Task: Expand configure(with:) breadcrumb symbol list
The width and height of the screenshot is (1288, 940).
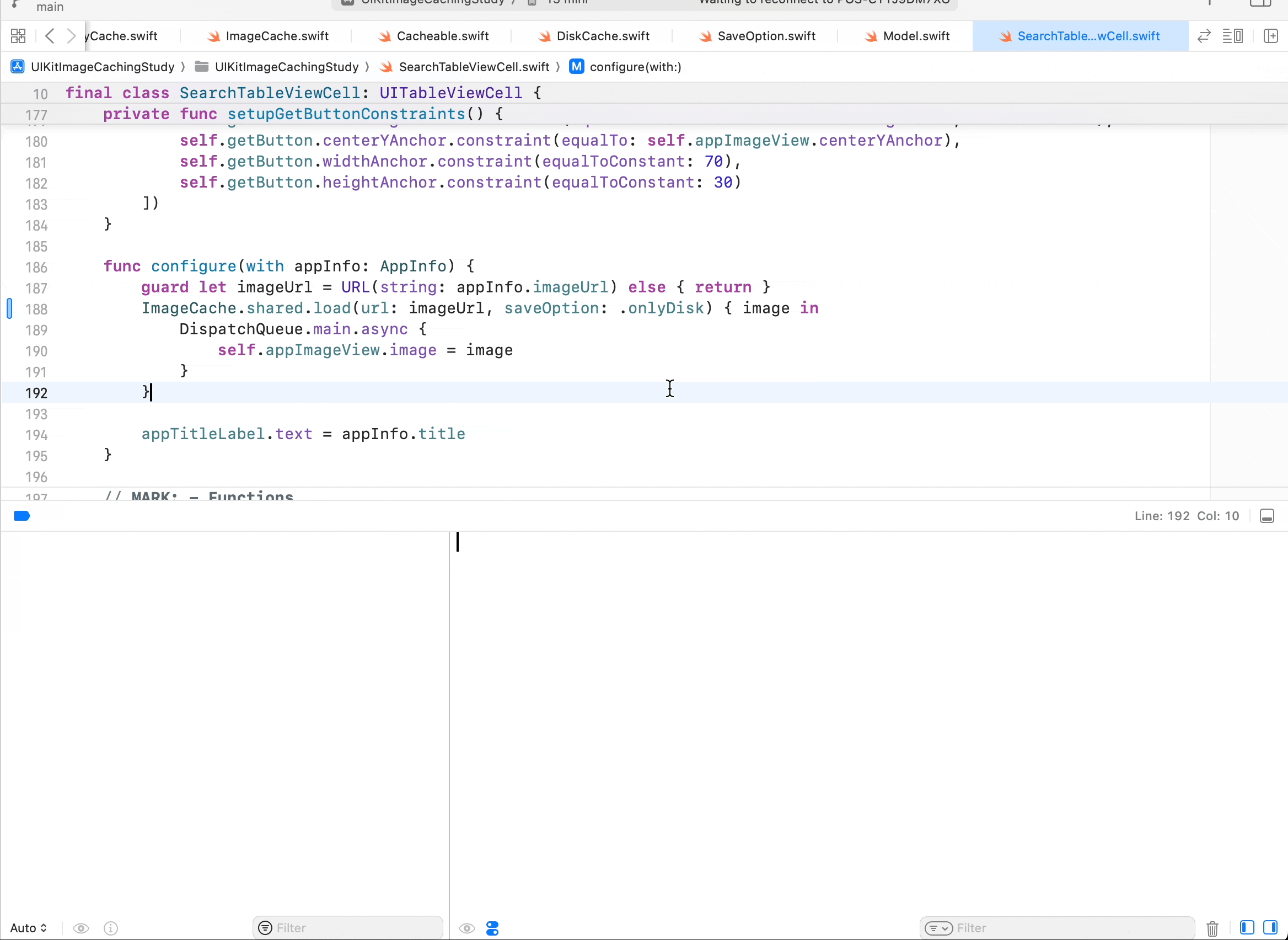Action: tap(635, 67)
